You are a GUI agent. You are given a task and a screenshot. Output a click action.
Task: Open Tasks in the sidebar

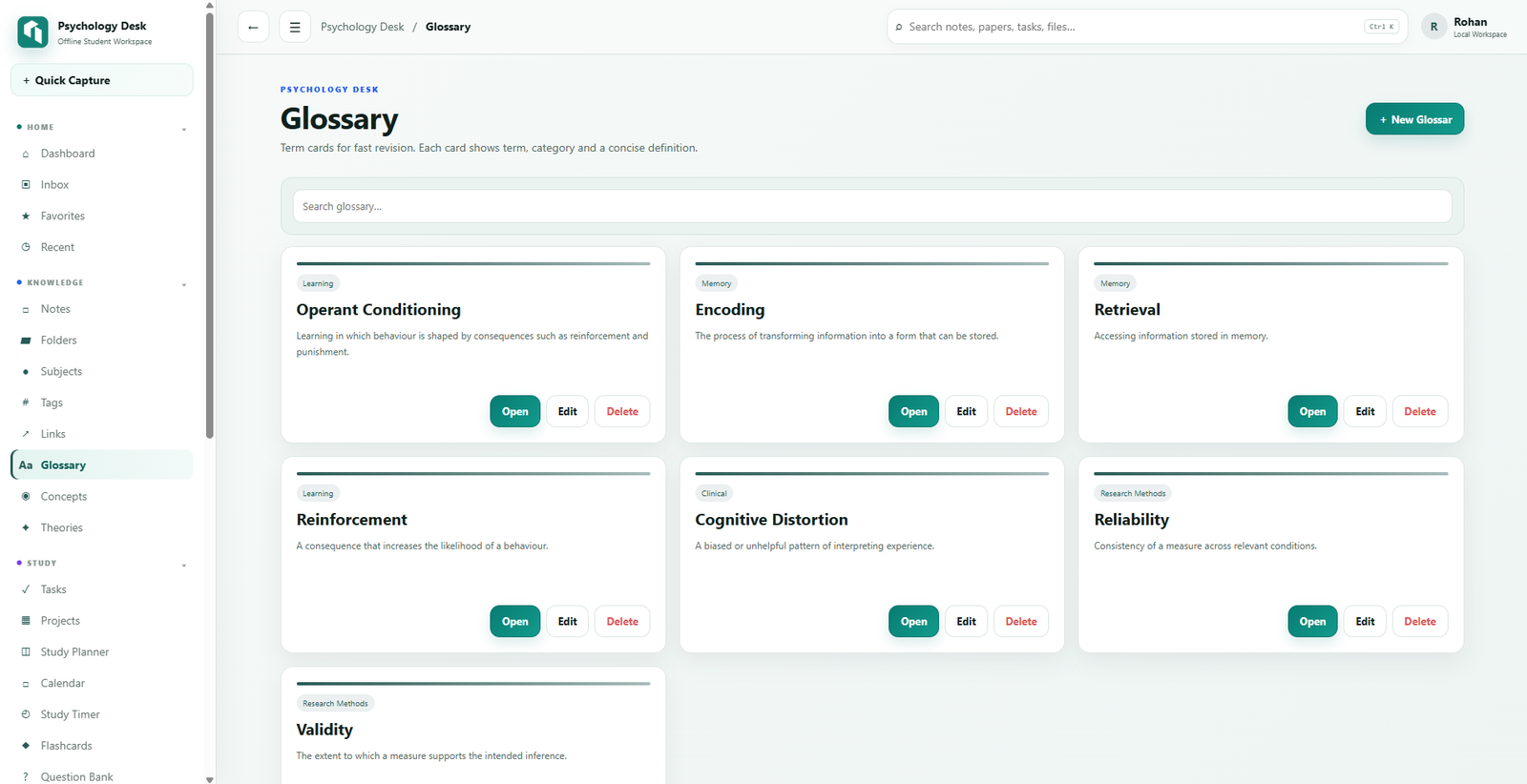pos(101,589)
